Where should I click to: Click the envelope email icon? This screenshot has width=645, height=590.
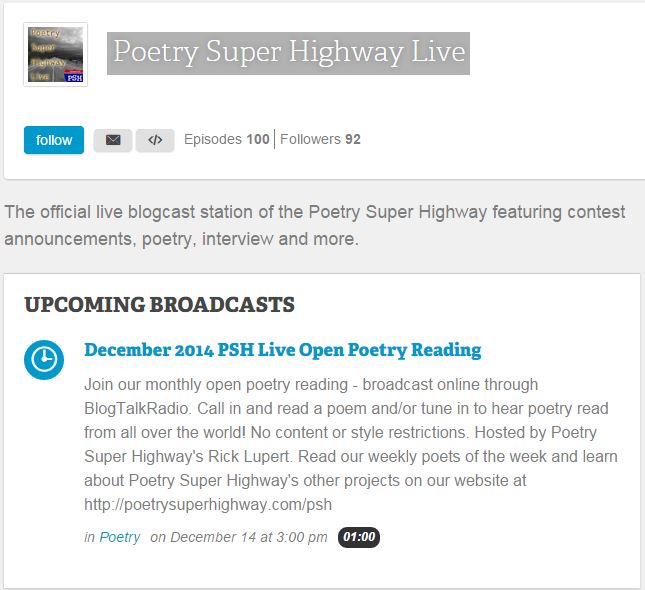click(112, 140)
